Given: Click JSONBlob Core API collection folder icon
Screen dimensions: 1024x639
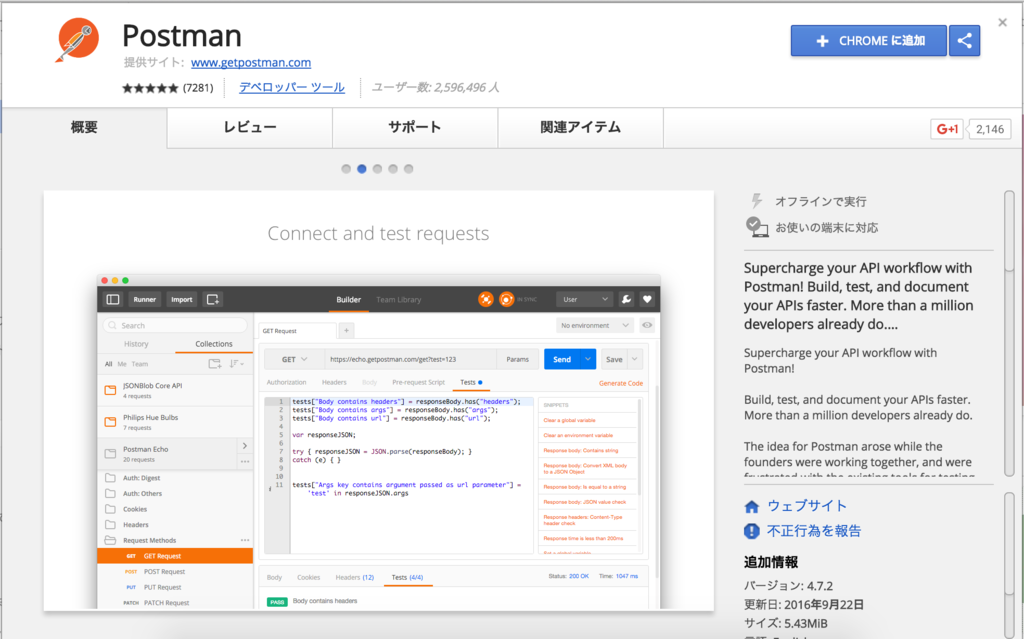Looking at the screenshot, I should click(x=110, y=391).
